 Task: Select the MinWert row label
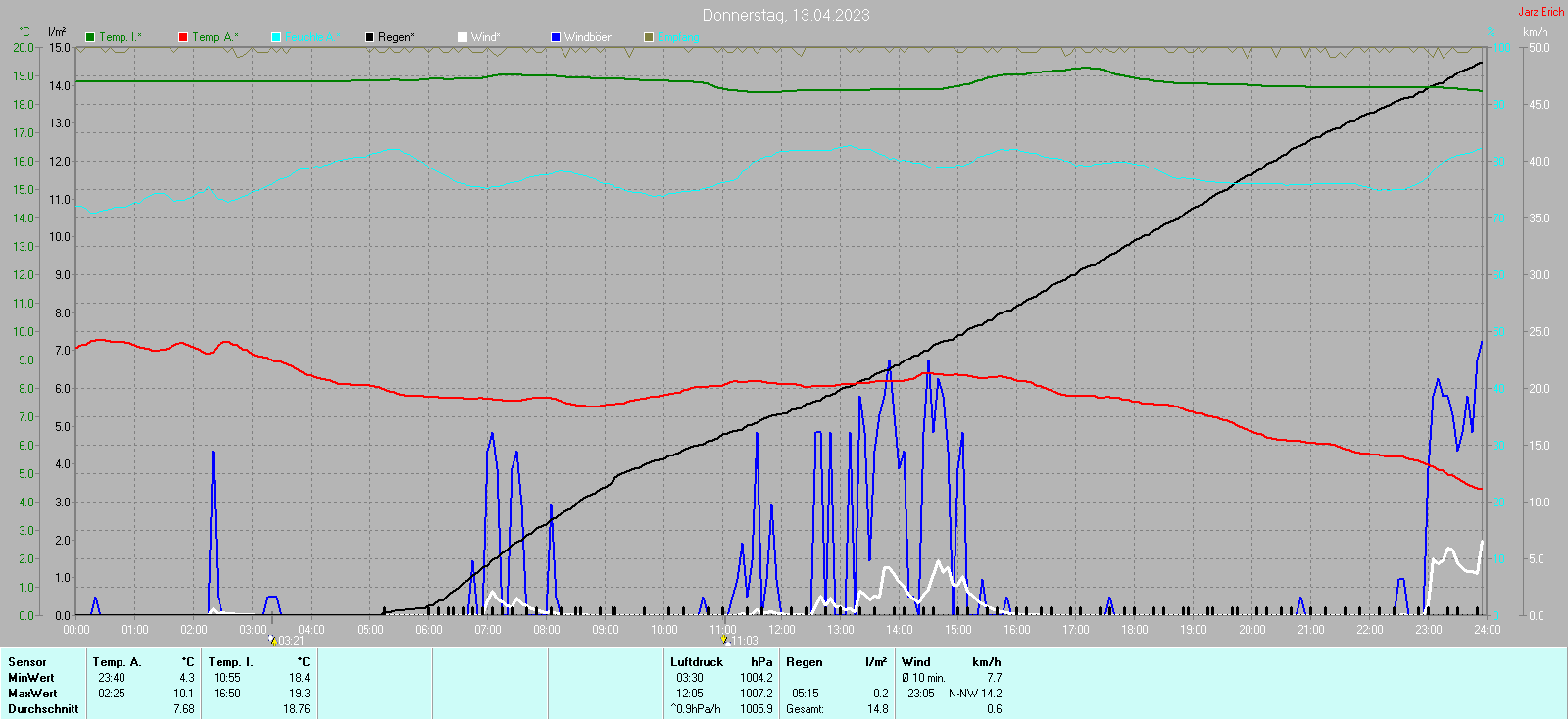[31, 678]
